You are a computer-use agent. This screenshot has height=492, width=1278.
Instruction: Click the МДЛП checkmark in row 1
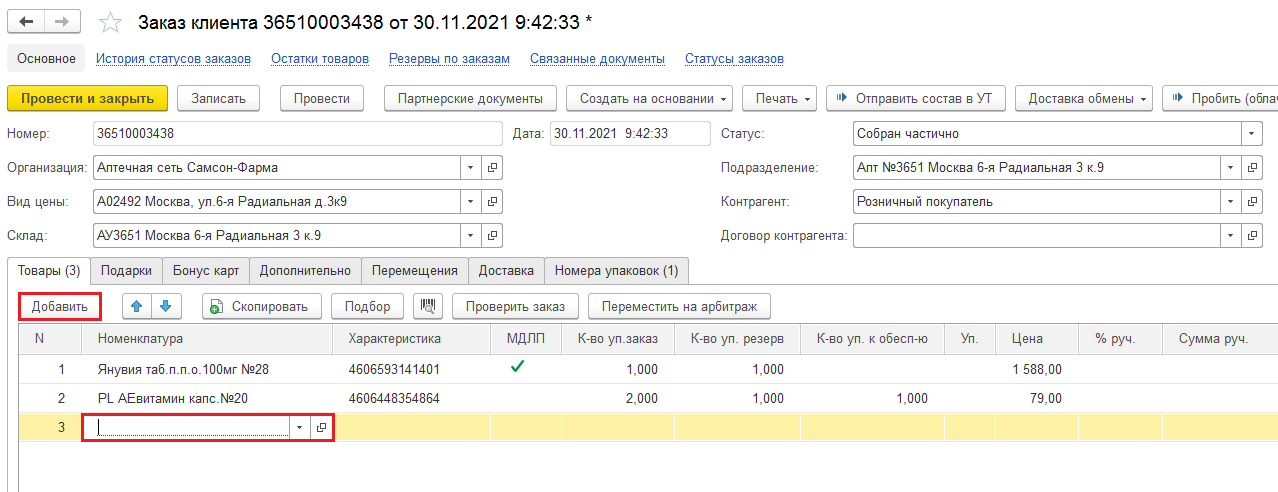517,368
